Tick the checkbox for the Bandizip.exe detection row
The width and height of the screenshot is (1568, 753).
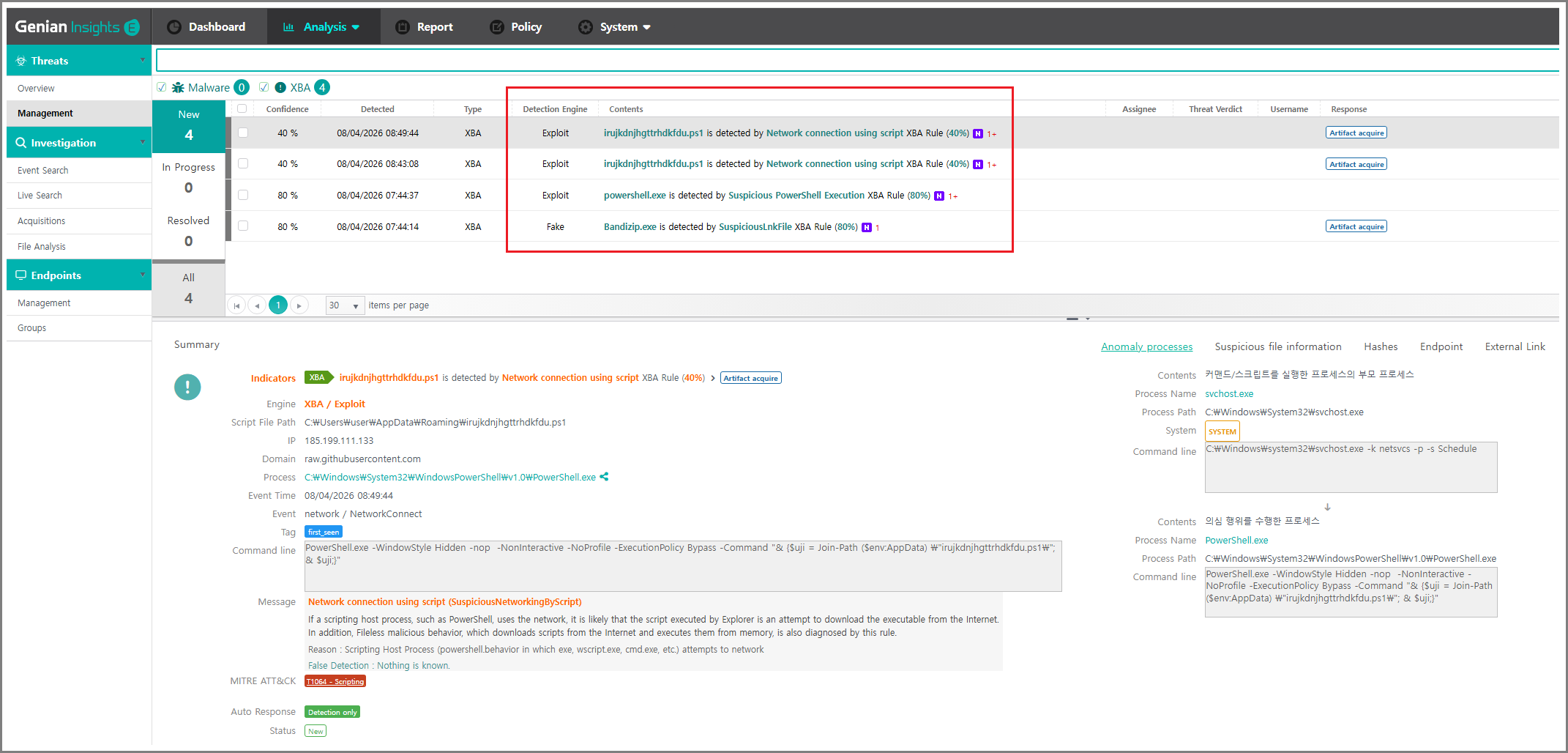coord(243,226)
